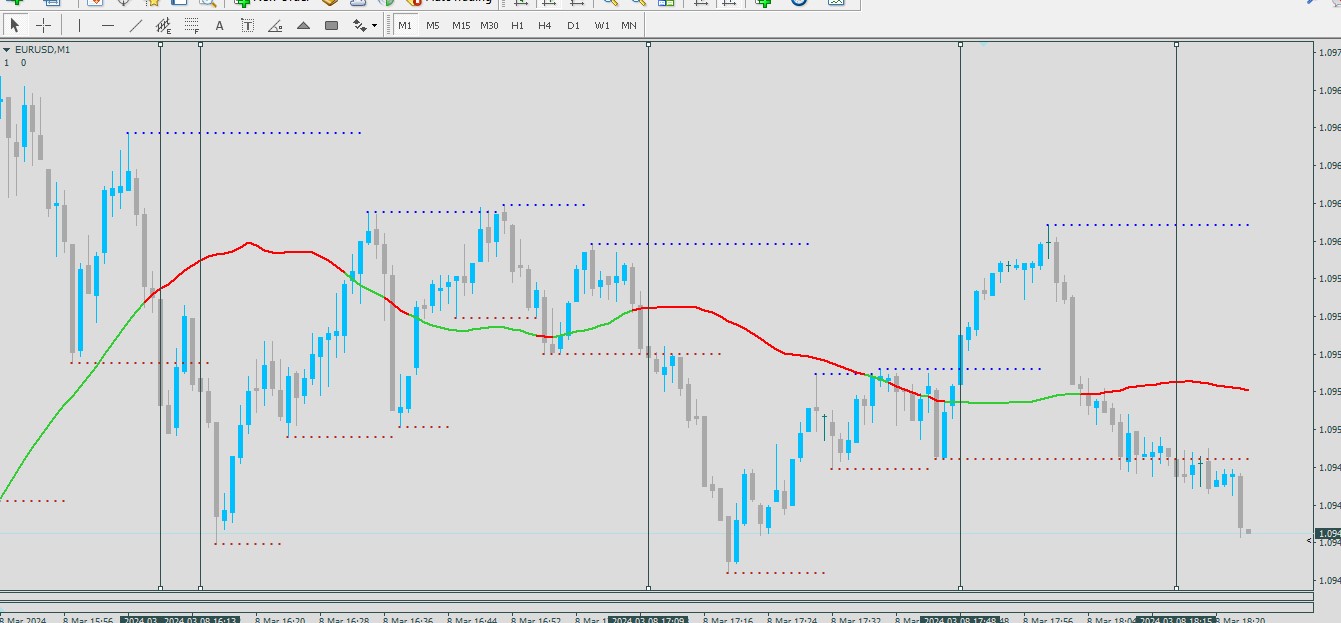The width and height of the screenshot is (1341, 623).
Task: Click the EURUSD,M1 chart title text
Action: (x=42, y=49)
